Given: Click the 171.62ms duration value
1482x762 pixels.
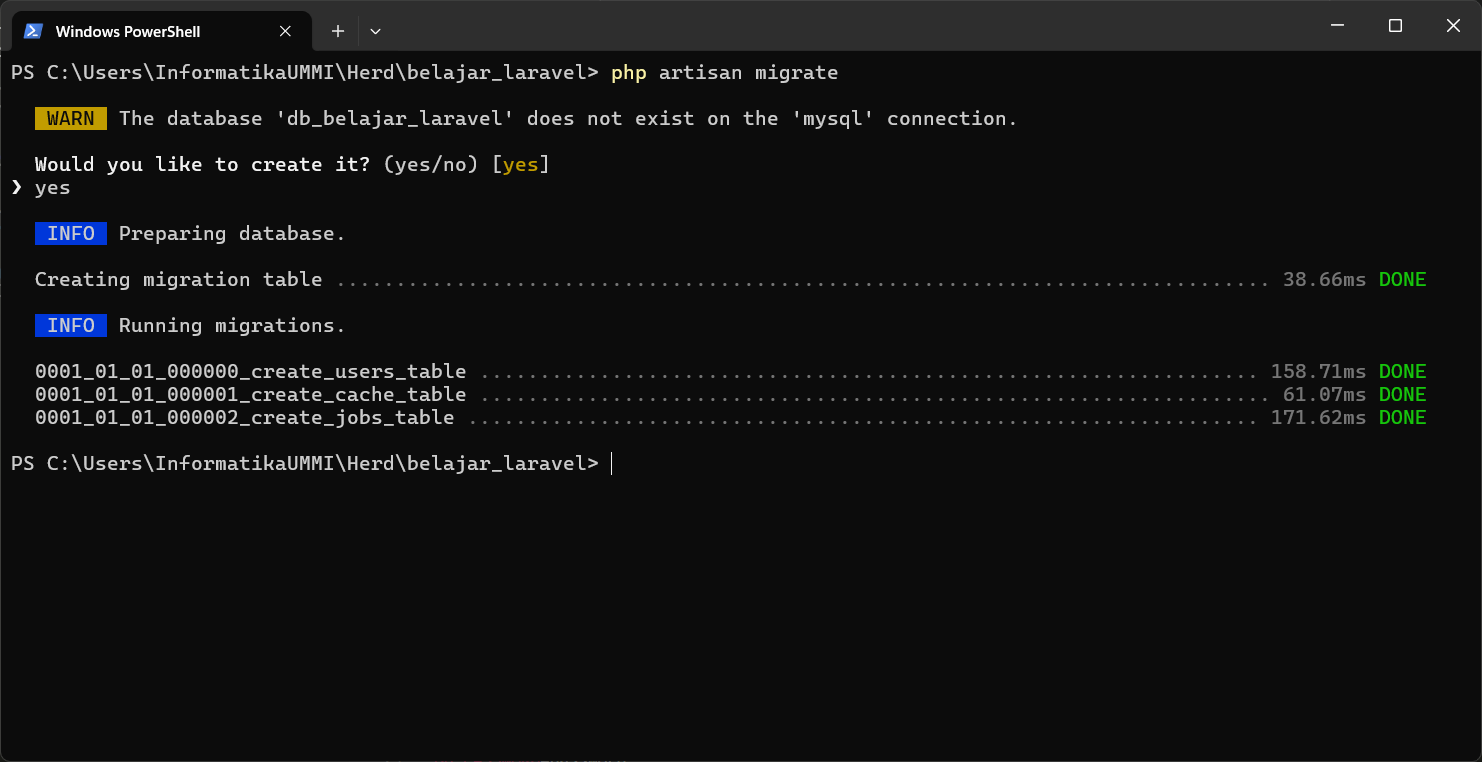Looking at the screenshot, I should tap(1318, 417).
